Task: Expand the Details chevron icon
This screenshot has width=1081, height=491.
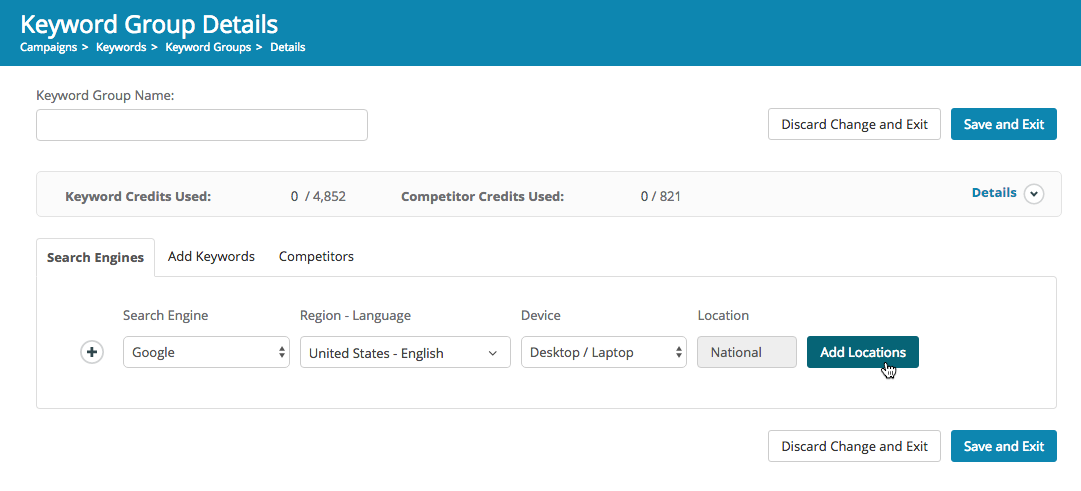Action: pos(1033,194)
